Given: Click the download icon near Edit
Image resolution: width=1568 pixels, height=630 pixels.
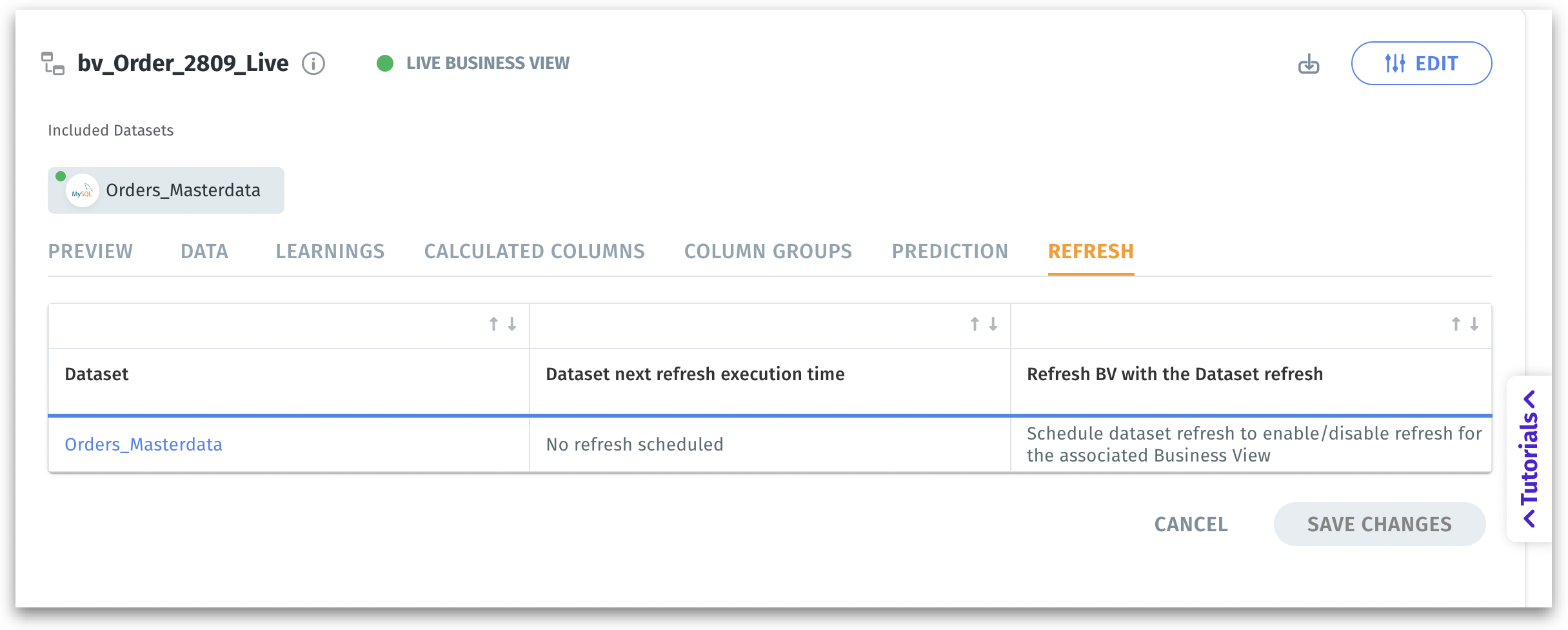Looking at the screenshot, I should [1308, 64].
